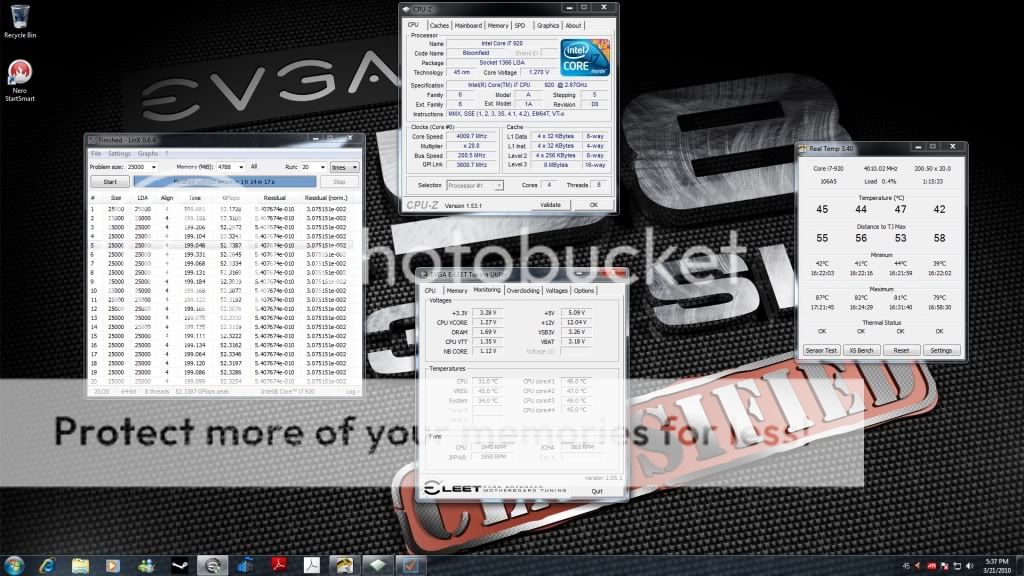The width and height of the screenshot is (1024, 576).
Task: Open the red Adobe Reader taskbar icon
Action: click(277, 565)
